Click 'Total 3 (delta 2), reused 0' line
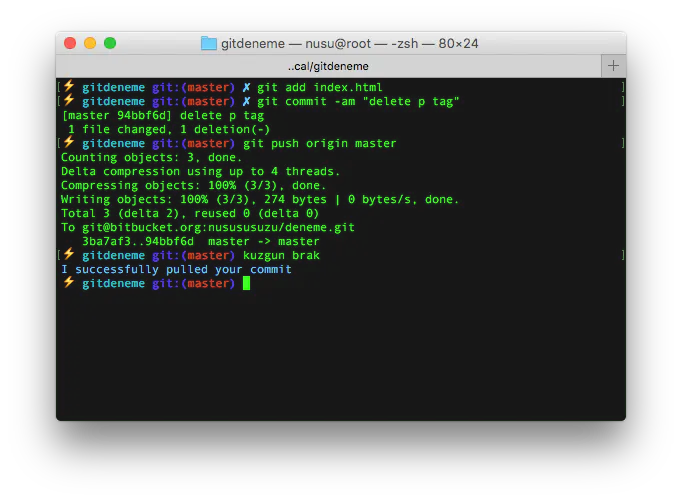Viewport: 682px width, 501px height. pos(190,213)
